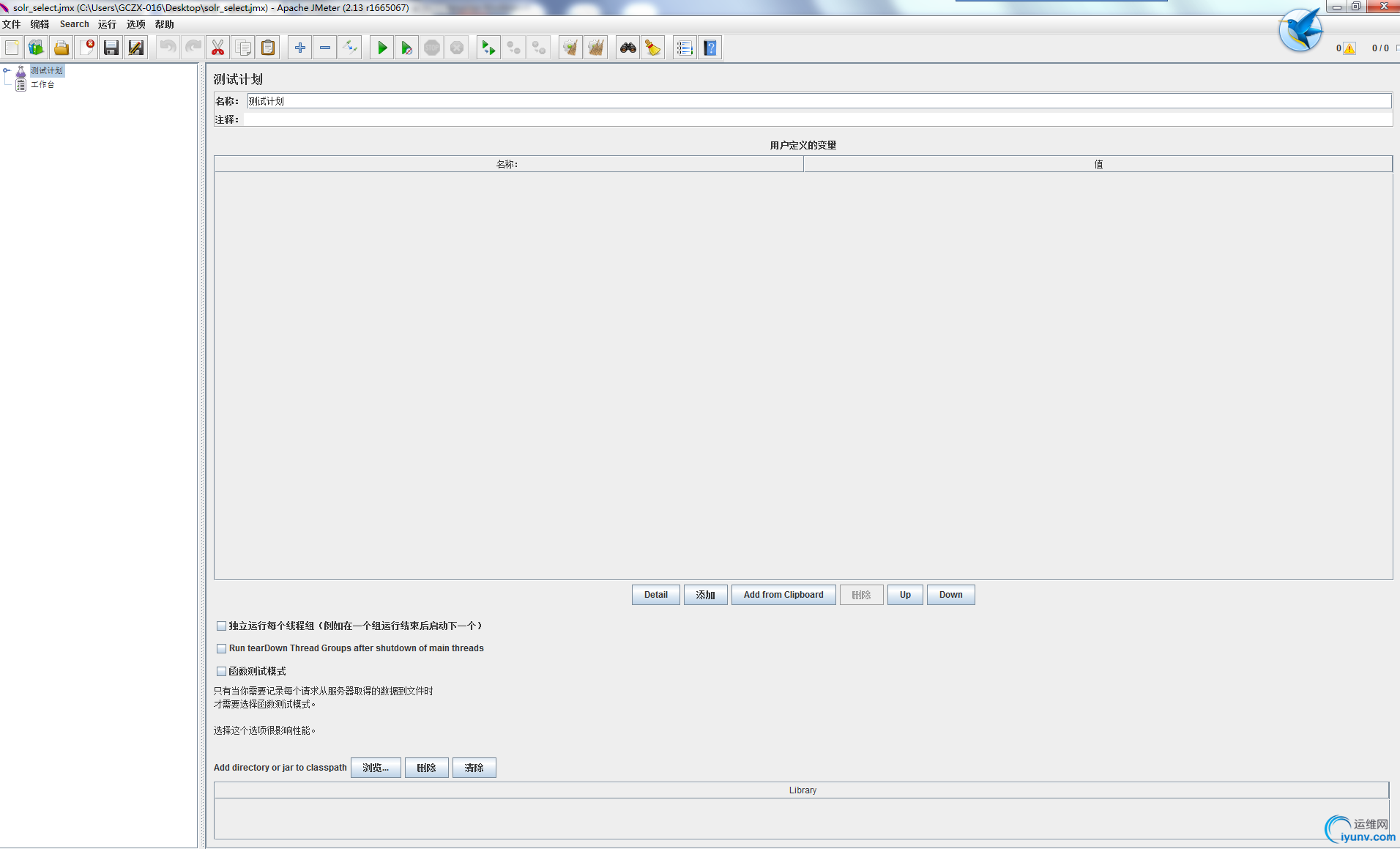The image size is (1400, 849).
Task: Paste from clipboard icon
Action: coord(268,48)
